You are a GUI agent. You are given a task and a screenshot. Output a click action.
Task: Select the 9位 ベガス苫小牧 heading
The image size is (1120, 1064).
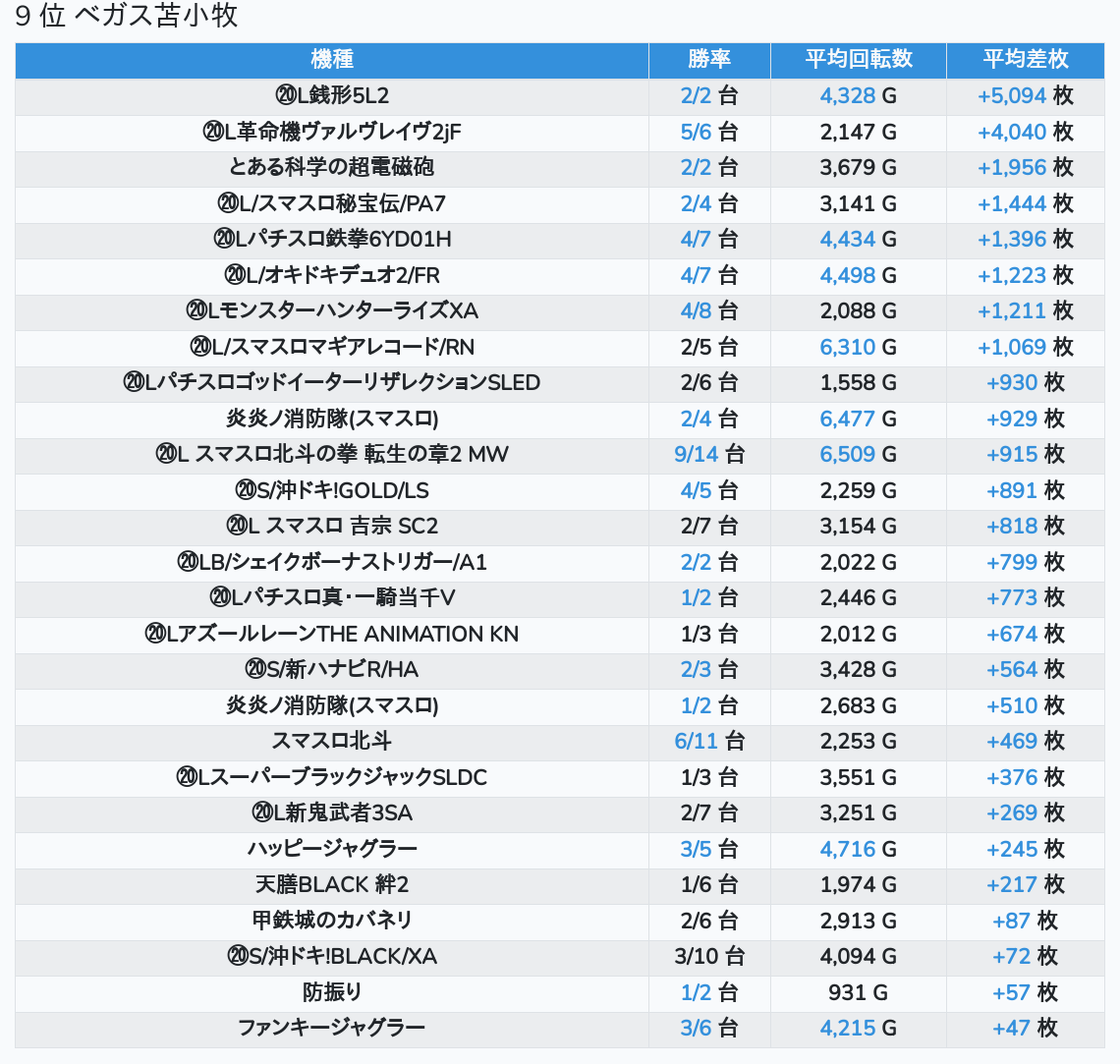click(x=127, y=17)
